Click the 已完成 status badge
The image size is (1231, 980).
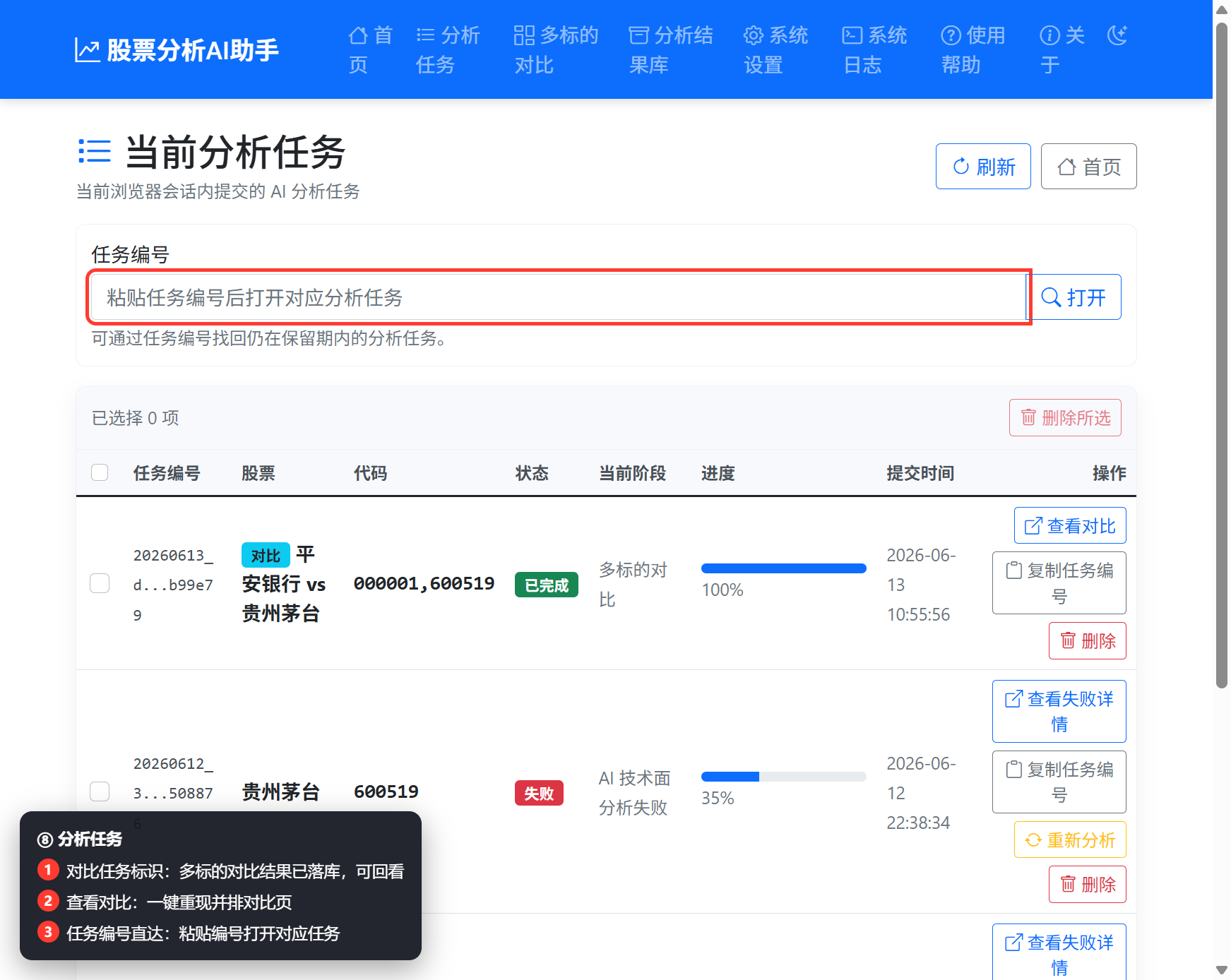[x=547, y=585]
